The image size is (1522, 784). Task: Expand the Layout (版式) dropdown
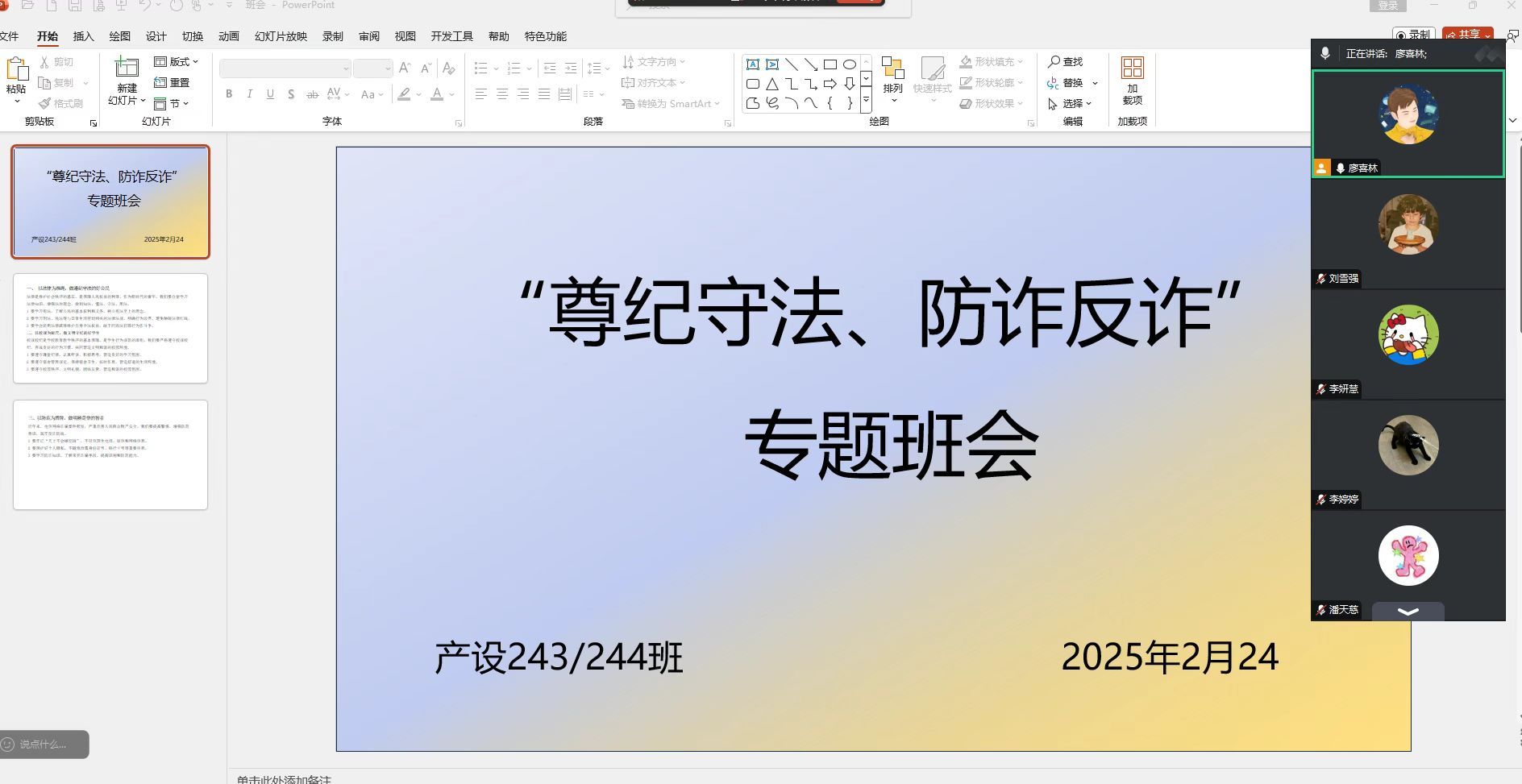(177, 61)
